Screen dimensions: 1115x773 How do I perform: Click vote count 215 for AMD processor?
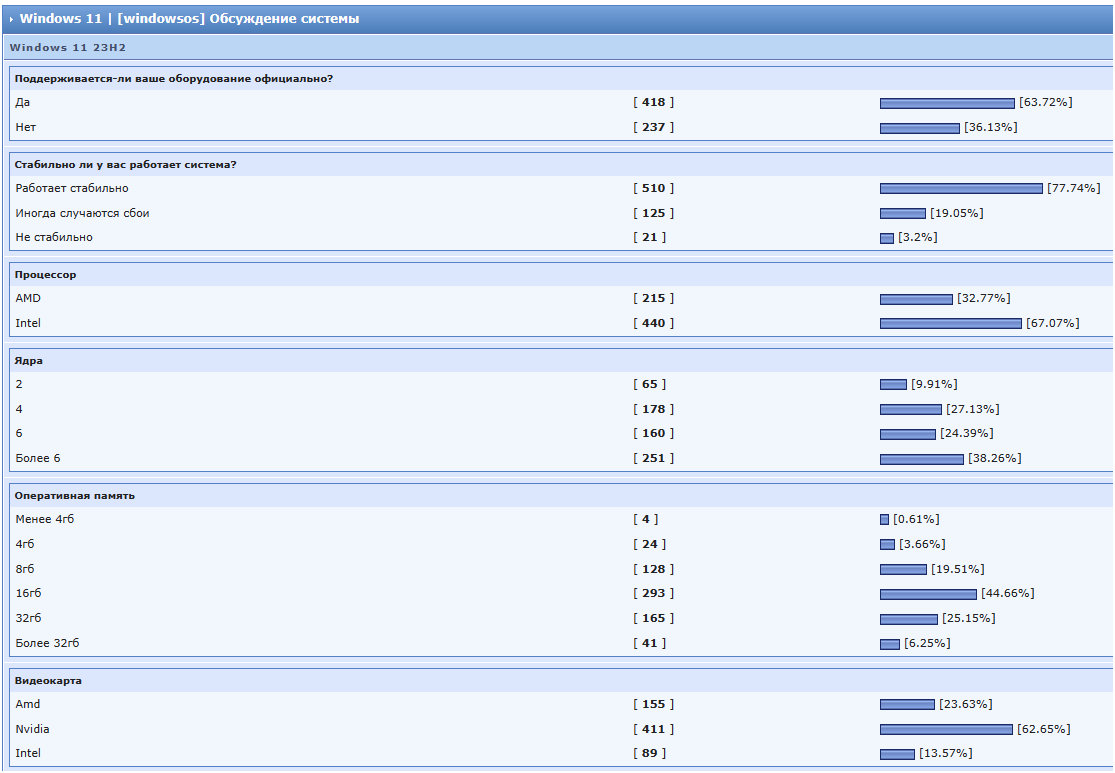point(653,299)
